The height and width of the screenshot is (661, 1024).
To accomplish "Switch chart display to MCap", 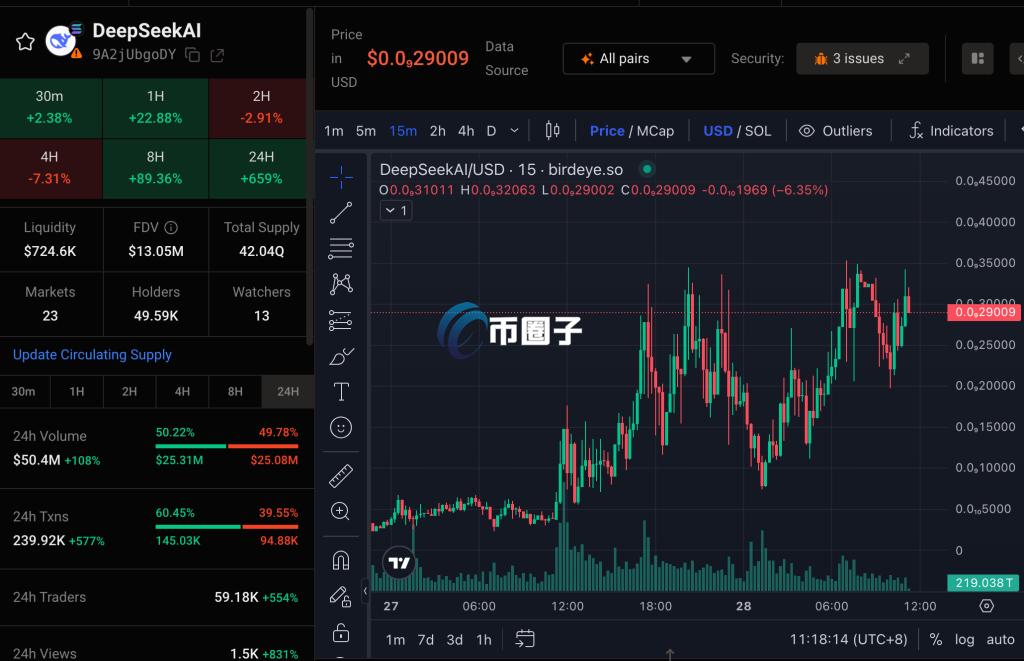I will tap(655, 131).
